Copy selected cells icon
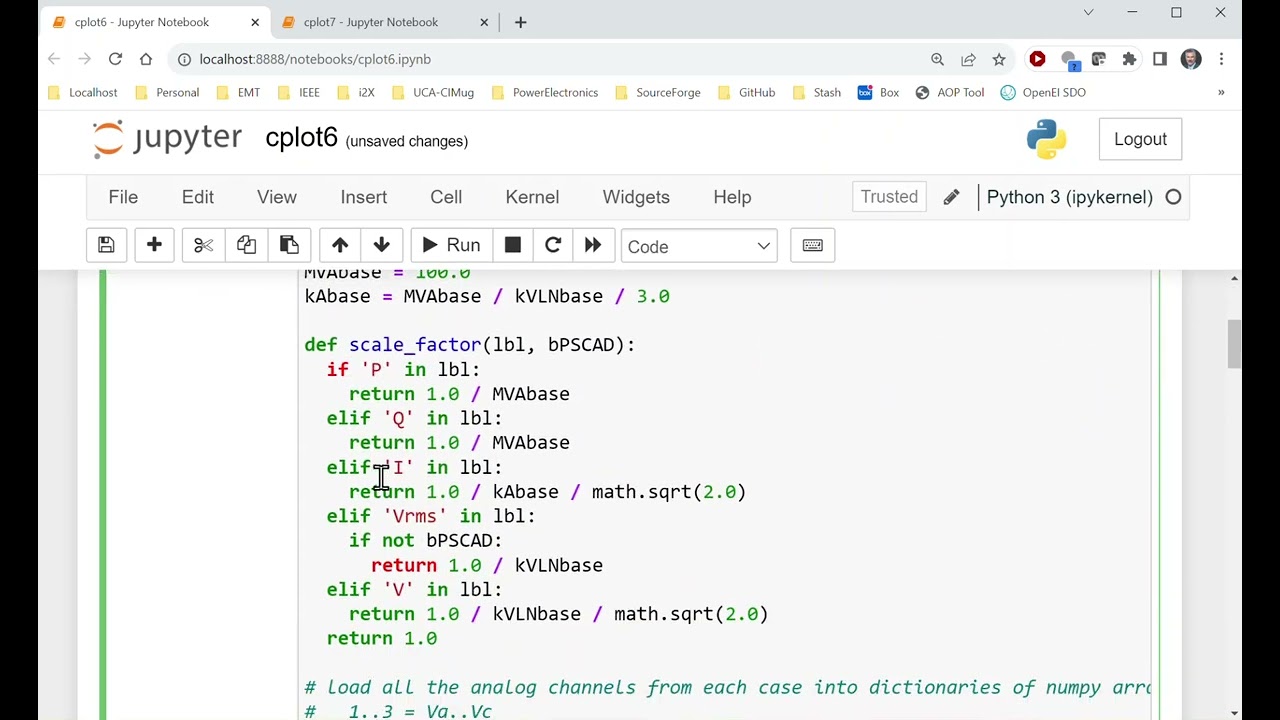Viewport: 1280px width, 720px height. pos(246,246)
